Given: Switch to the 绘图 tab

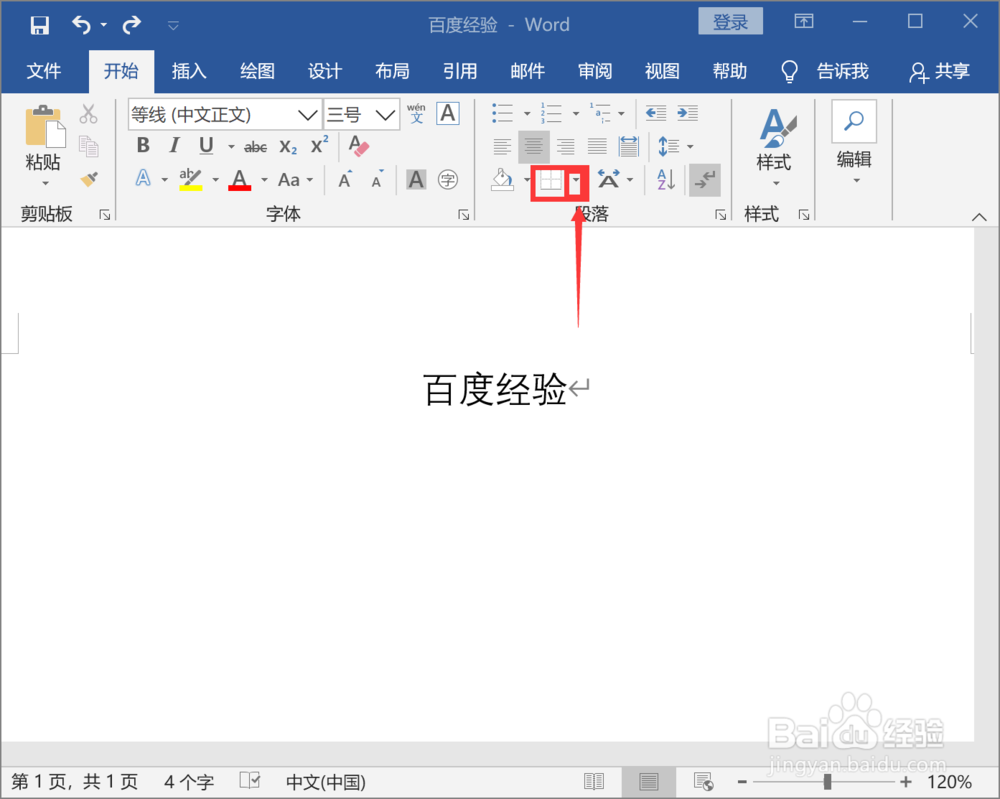Looking at the screenshot, I should [x=257, y=71].
